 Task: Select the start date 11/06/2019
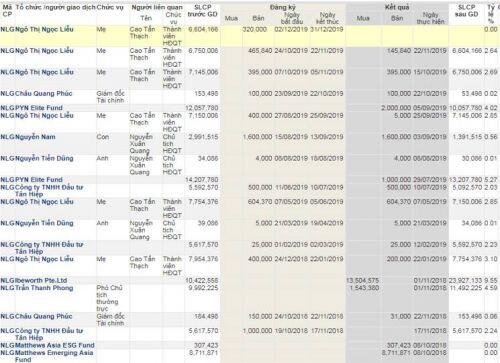(291, 187)
